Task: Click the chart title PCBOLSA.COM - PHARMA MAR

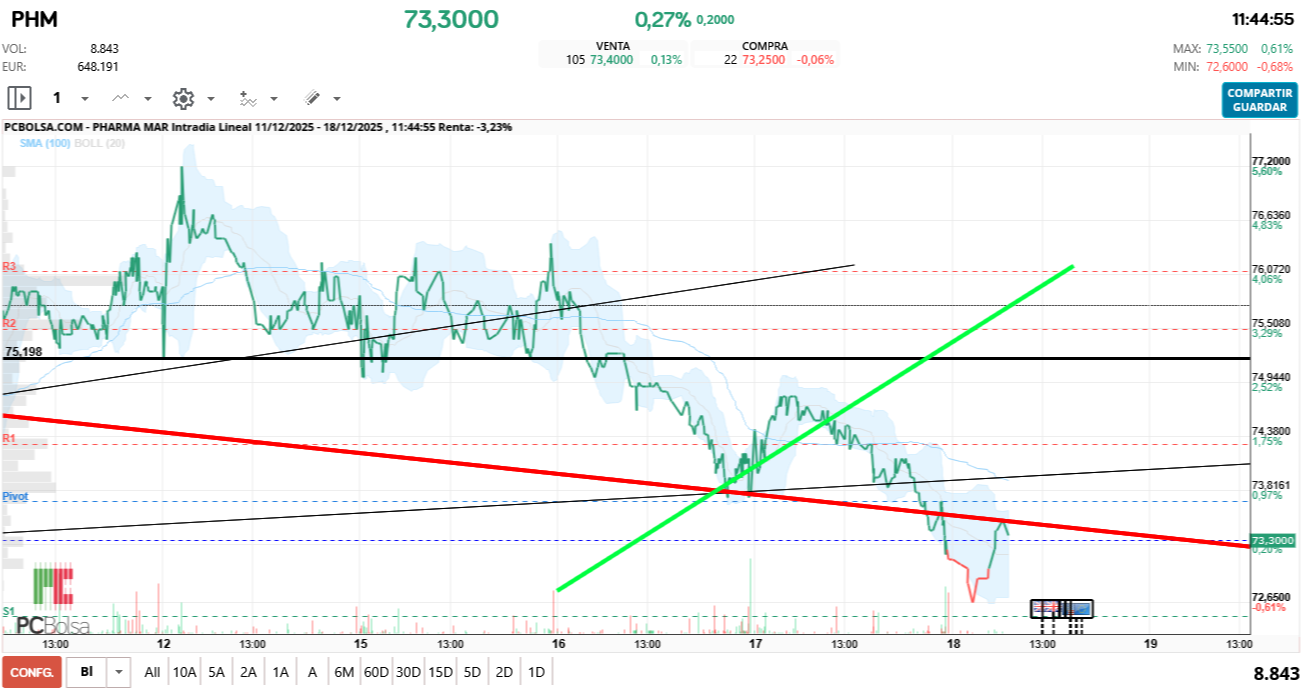Action: point(87,127)
